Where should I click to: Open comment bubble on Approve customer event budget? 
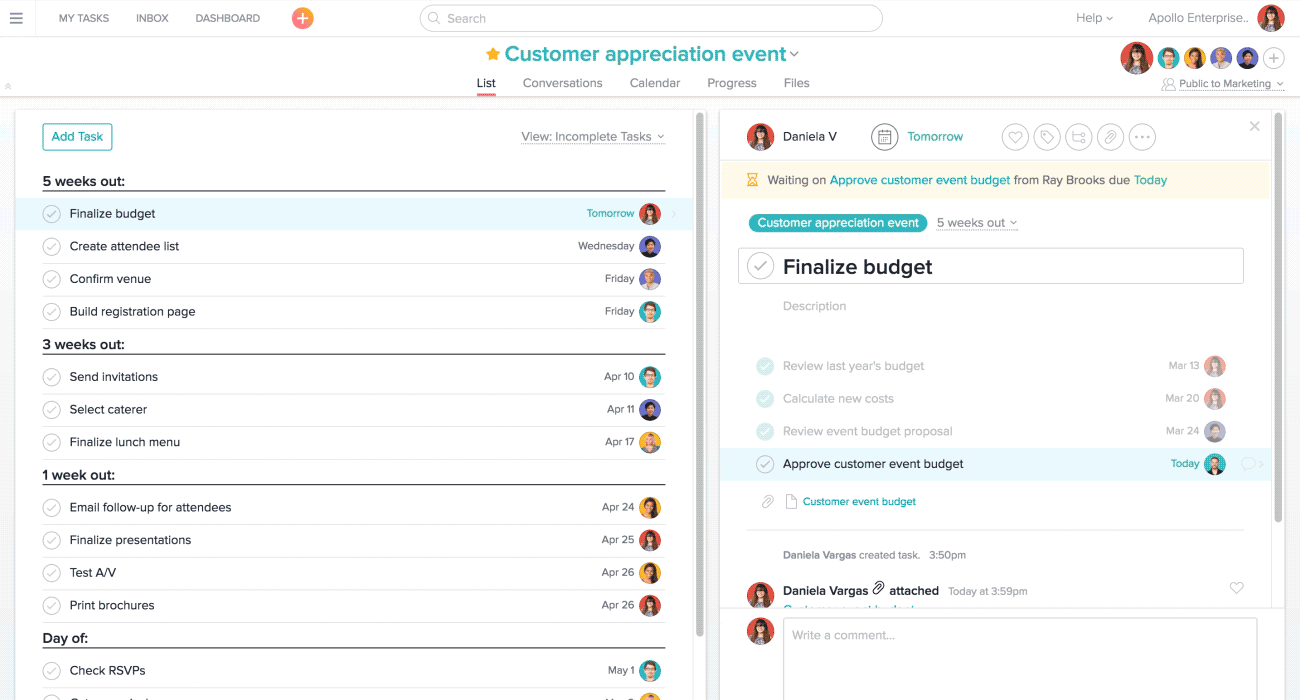(1247, 464)
